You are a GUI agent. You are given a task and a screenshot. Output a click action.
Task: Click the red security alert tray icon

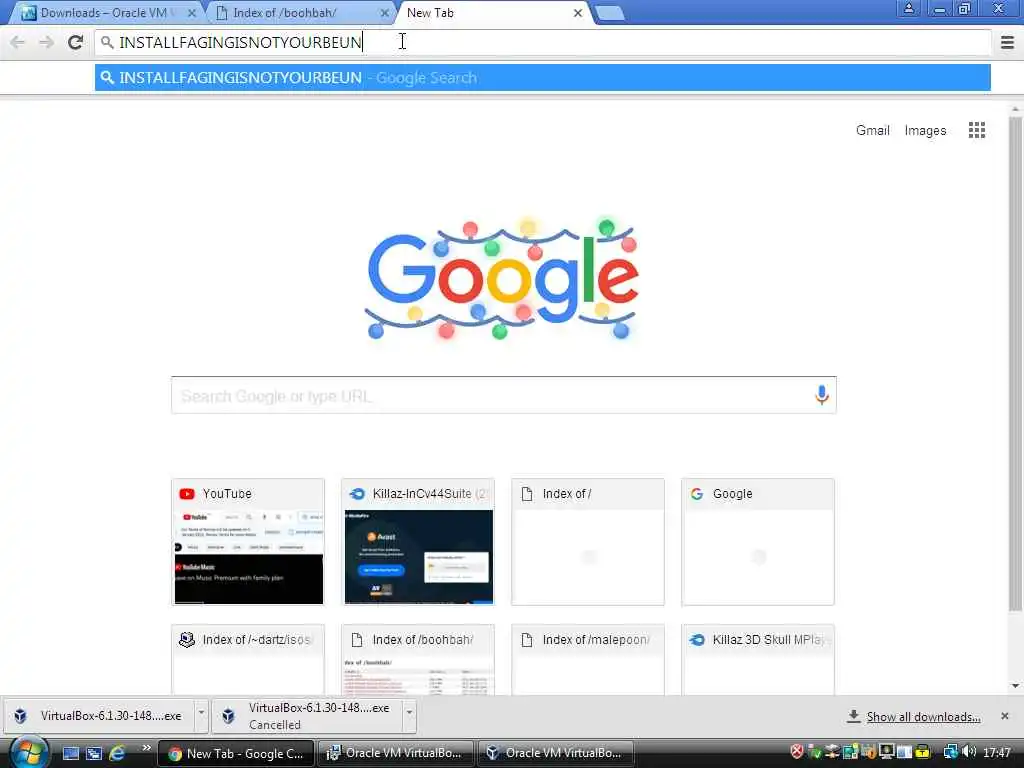pos(796,752)
